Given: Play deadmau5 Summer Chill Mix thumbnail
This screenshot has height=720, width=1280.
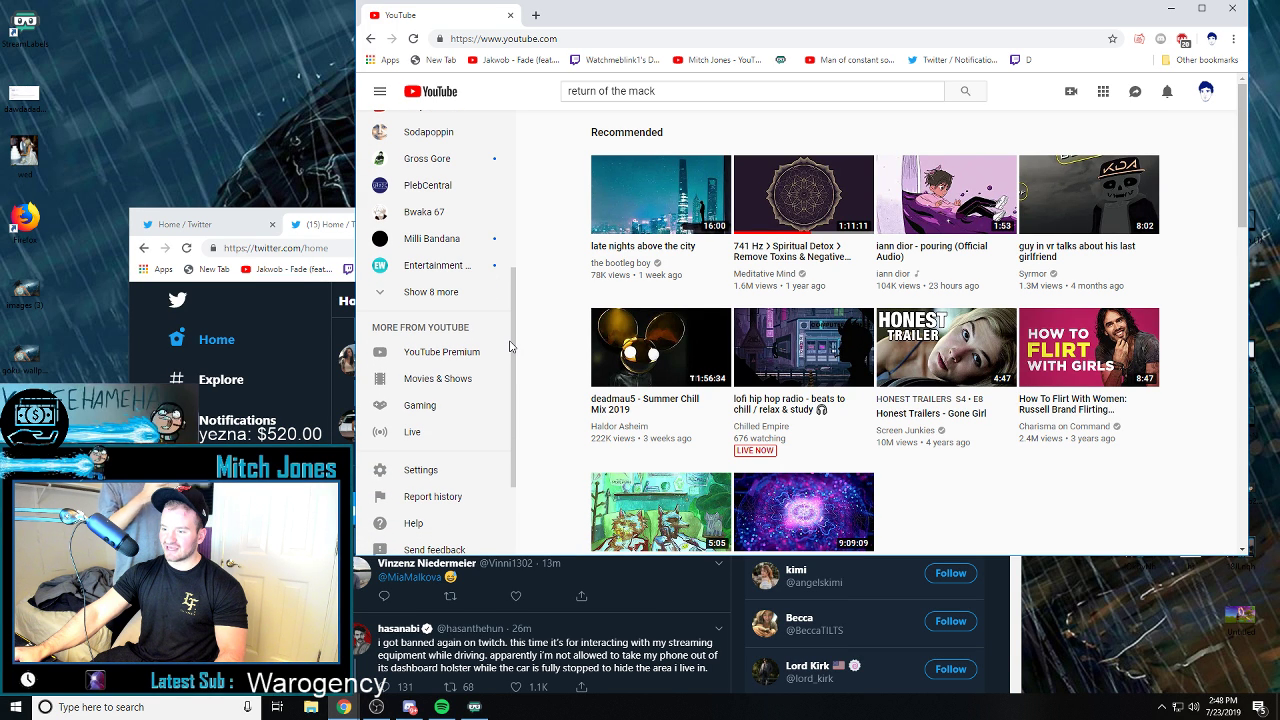Looking at the screenshot, I should tap(661, 347).
